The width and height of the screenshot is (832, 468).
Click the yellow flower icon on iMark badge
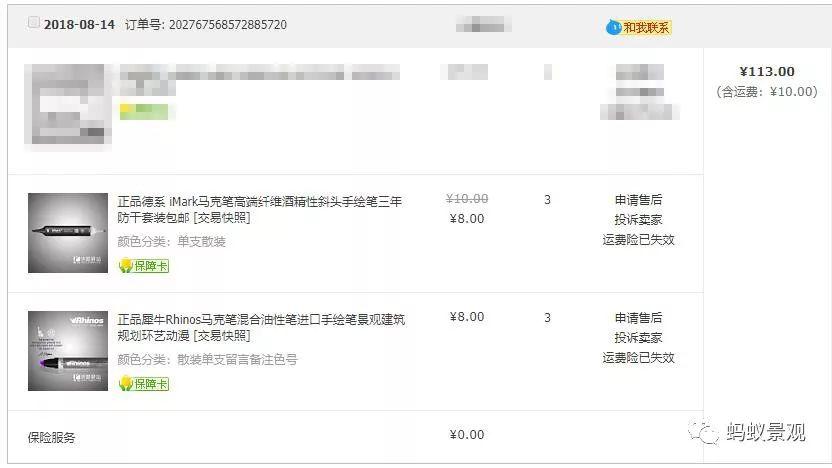click(x=126, y=265)
